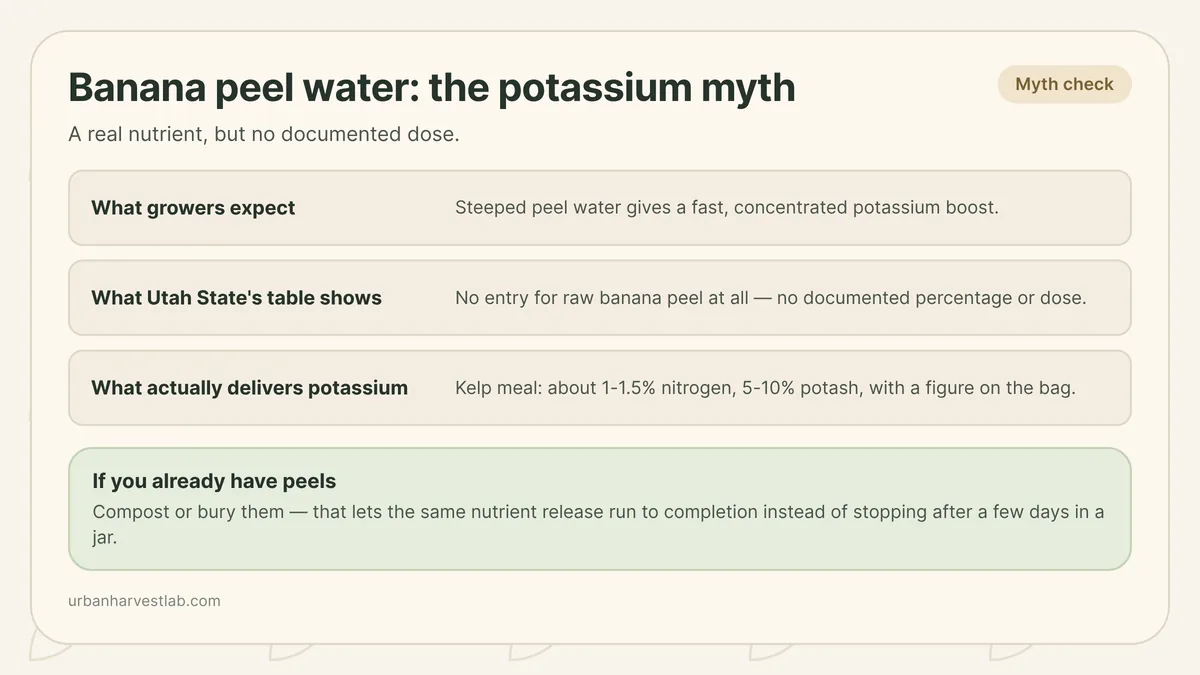The height and width of the screenshot is (675, 1200).
Task: Select the title 'Banana peel water: the potassium myth'
Action: [432, 88]
